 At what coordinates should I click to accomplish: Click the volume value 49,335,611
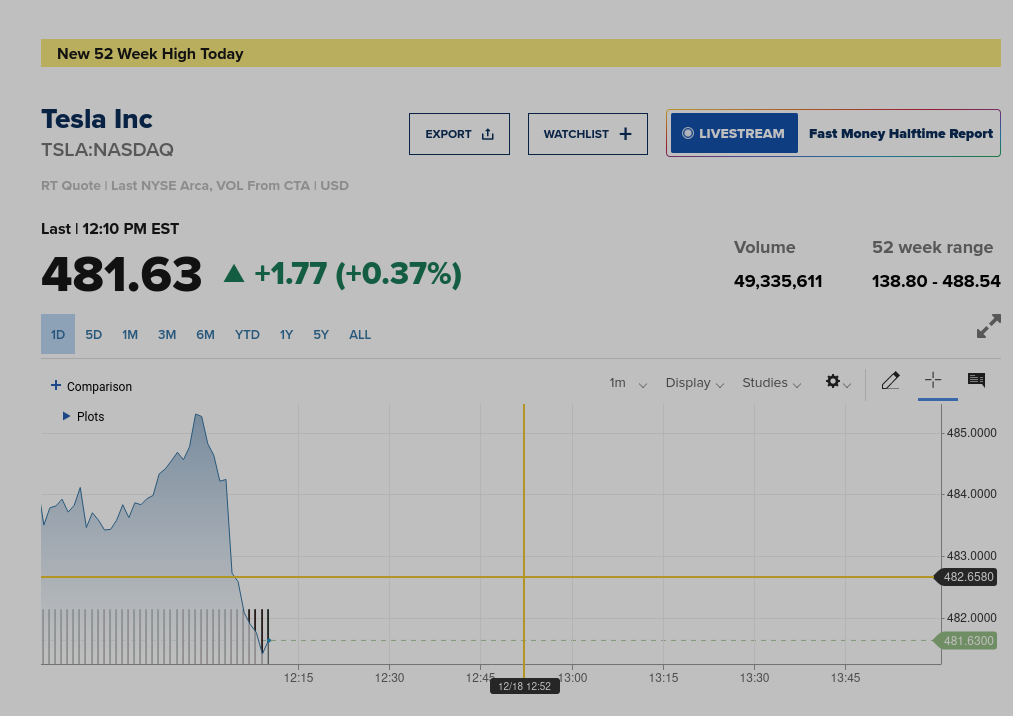tap(778, 281)
